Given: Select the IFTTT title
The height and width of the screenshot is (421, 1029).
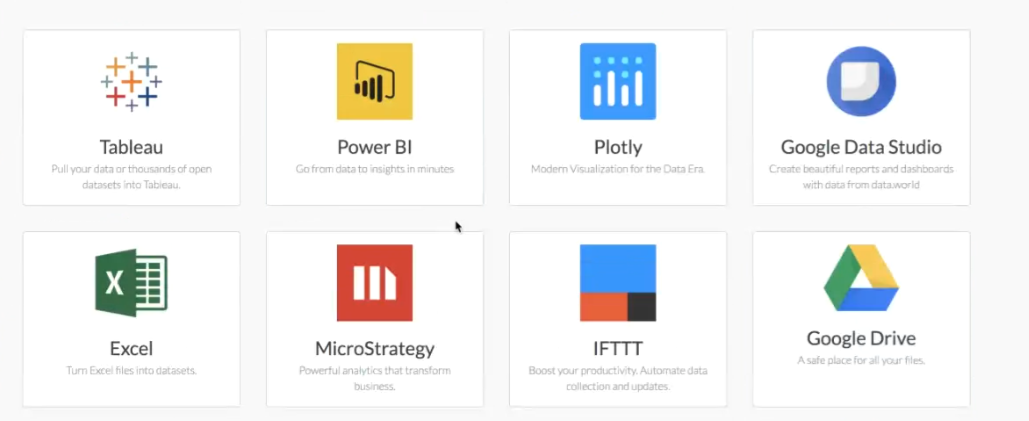Looking at the screenshot, I should [618, 348].
